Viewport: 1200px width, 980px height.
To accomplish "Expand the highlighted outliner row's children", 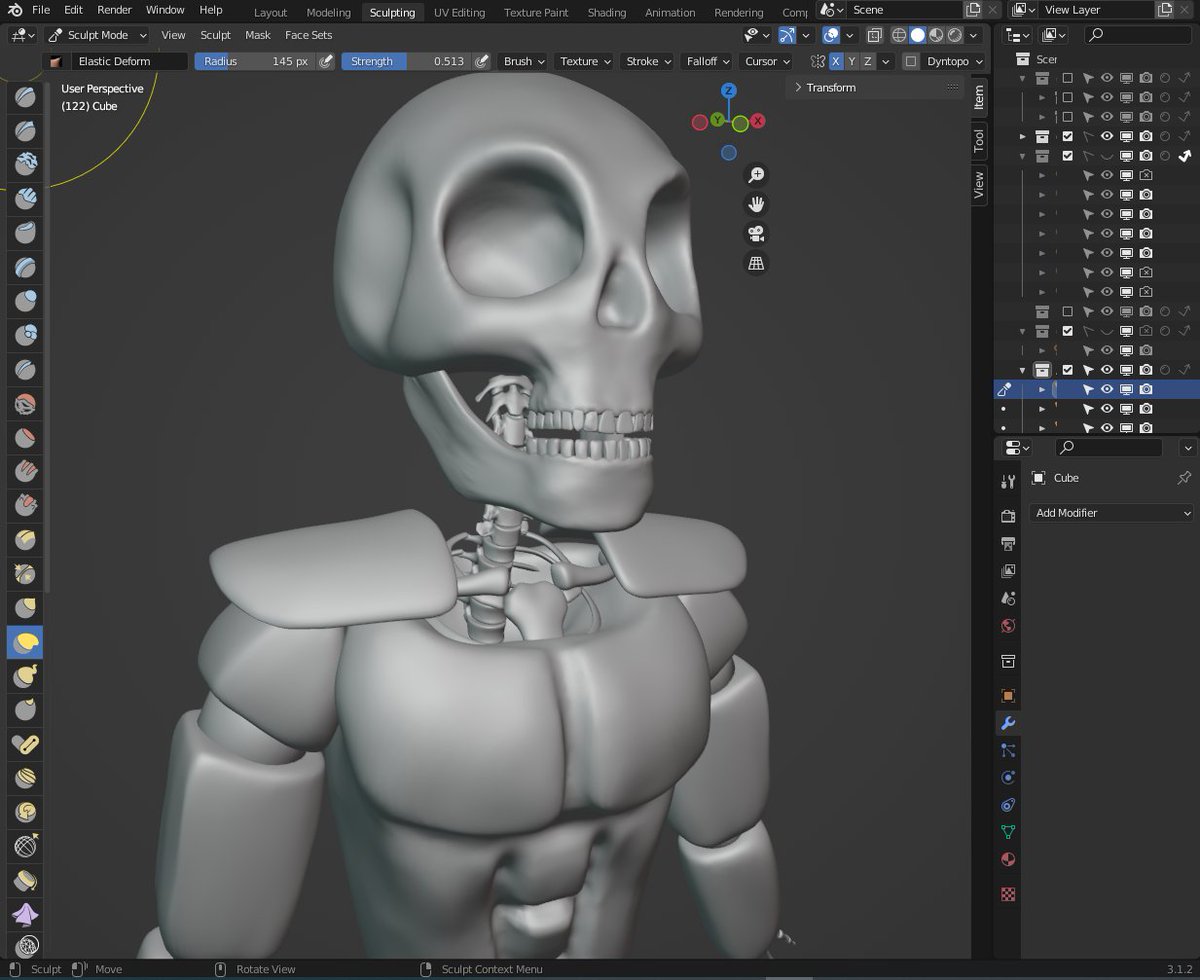I will 1042,389.
